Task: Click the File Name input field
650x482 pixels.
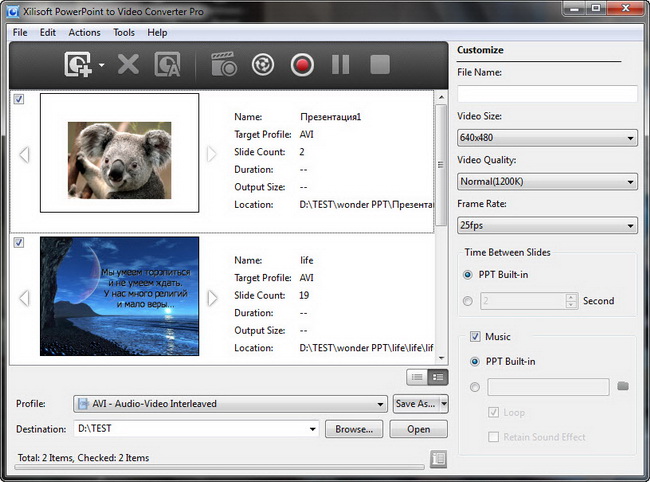Action: coord(547,94)
